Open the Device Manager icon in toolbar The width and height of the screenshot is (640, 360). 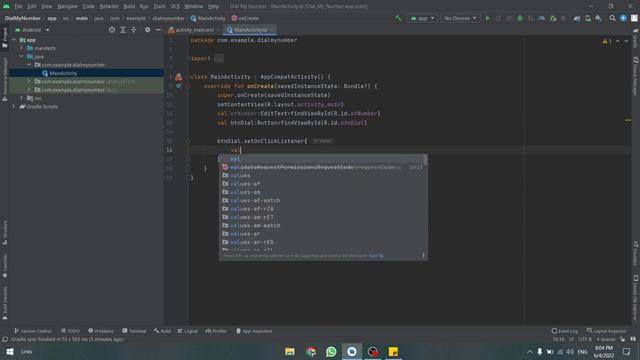click(588, 18)
